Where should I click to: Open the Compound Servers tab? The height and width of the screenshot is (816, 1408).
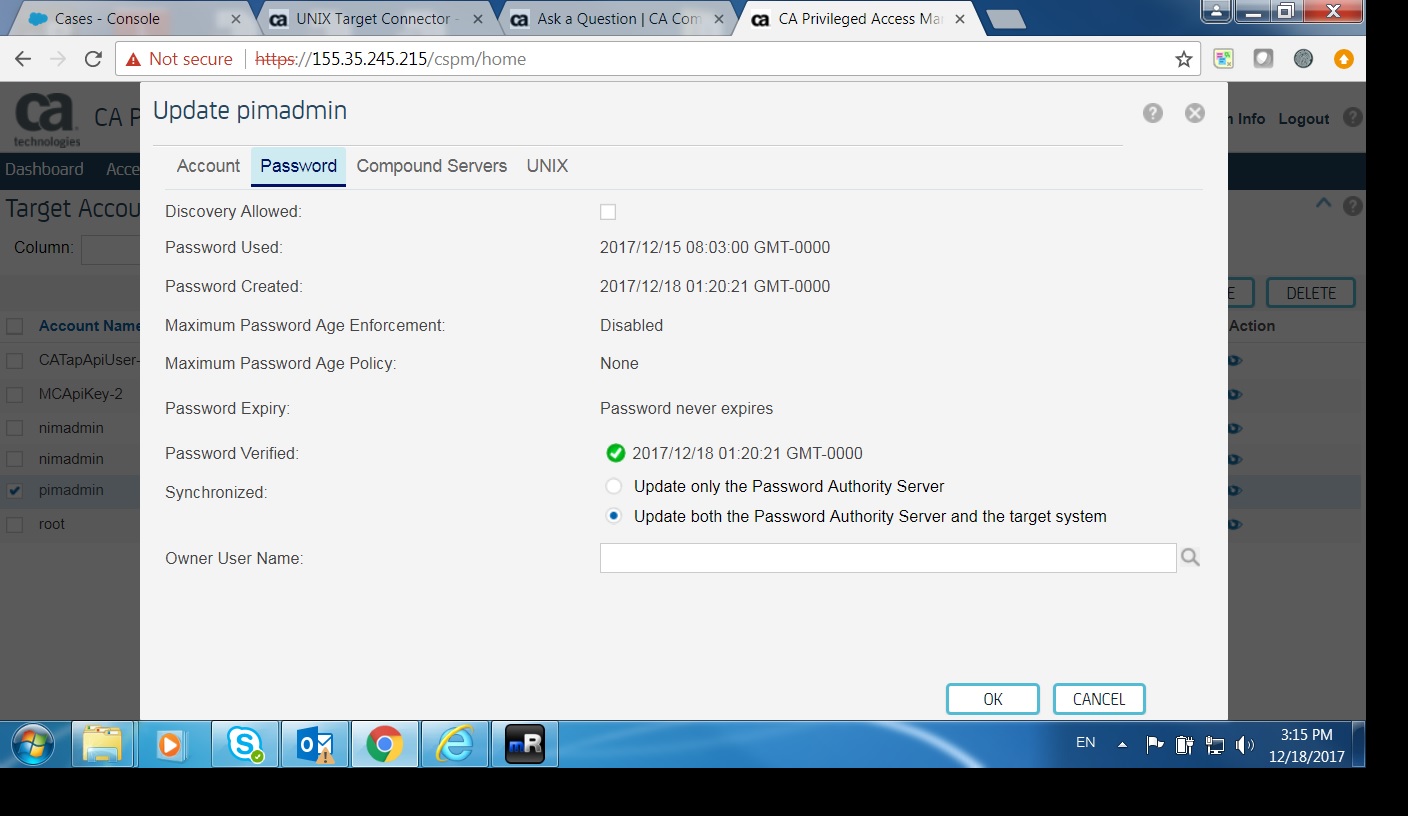(432, 166)
